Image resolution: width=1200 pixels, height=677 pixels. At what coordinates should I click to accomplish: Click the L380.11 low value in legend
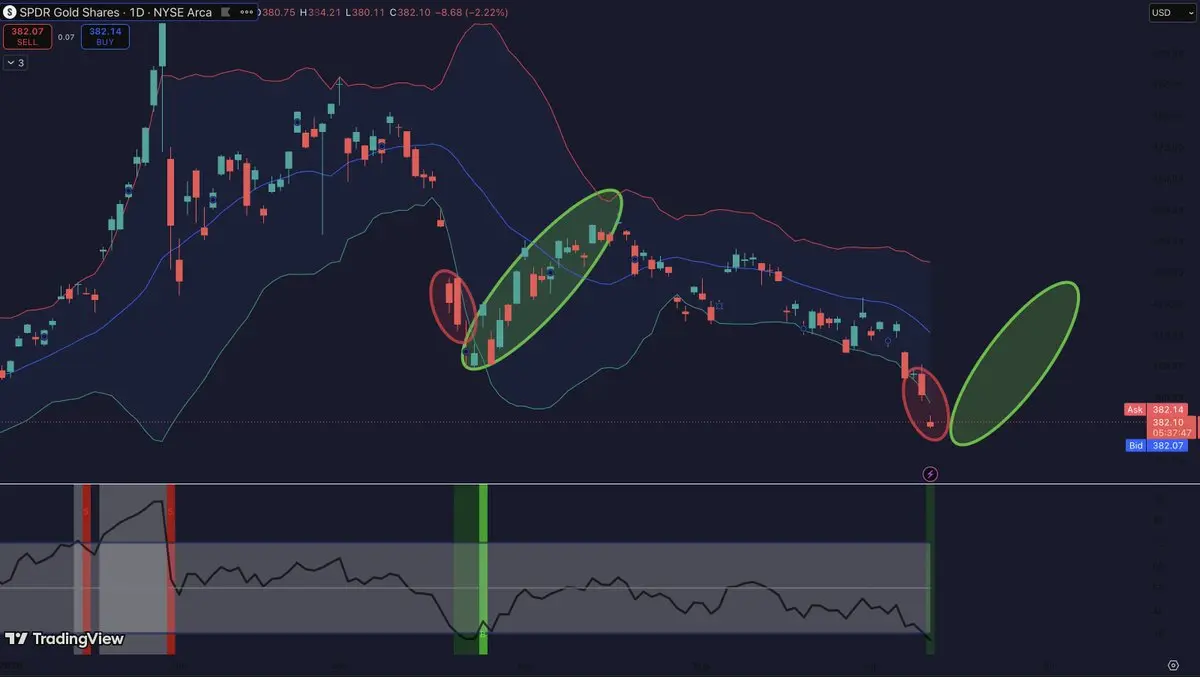point(363,12)
